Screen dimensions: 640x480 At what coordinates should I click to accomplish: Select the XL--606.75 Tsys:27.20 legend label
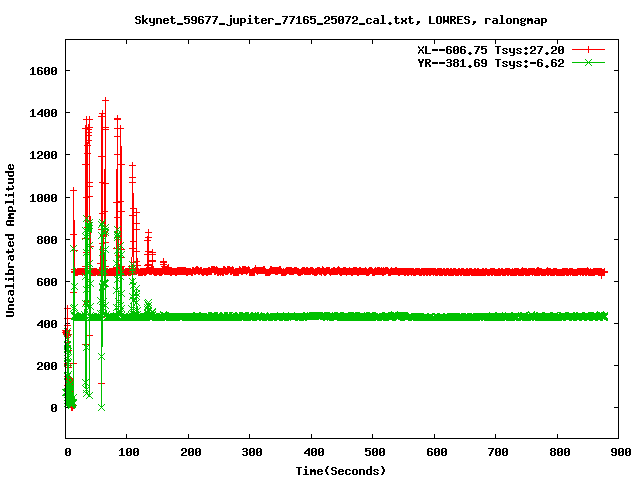tap(491, 50)
